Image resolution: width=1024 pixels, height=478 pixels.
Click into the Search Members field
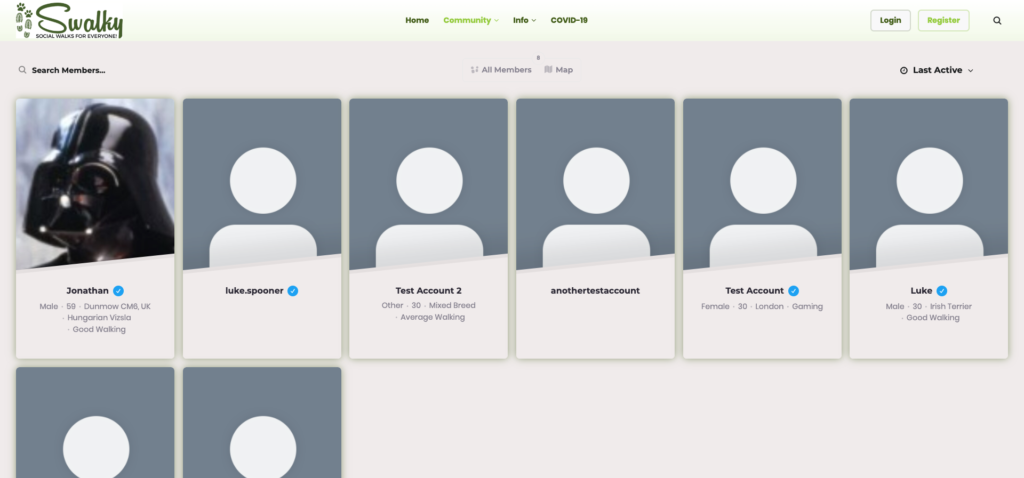[69, 70]
